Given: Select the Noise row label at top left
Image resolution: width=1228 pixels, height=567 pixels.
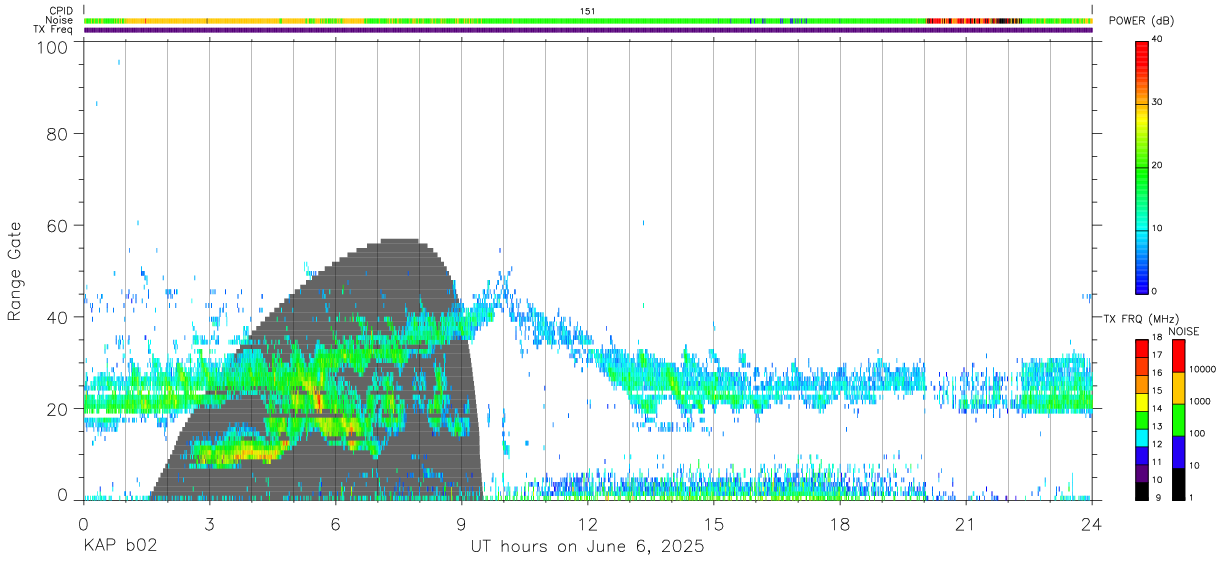Looking at the screenshot, I should [x=59, y=20].
